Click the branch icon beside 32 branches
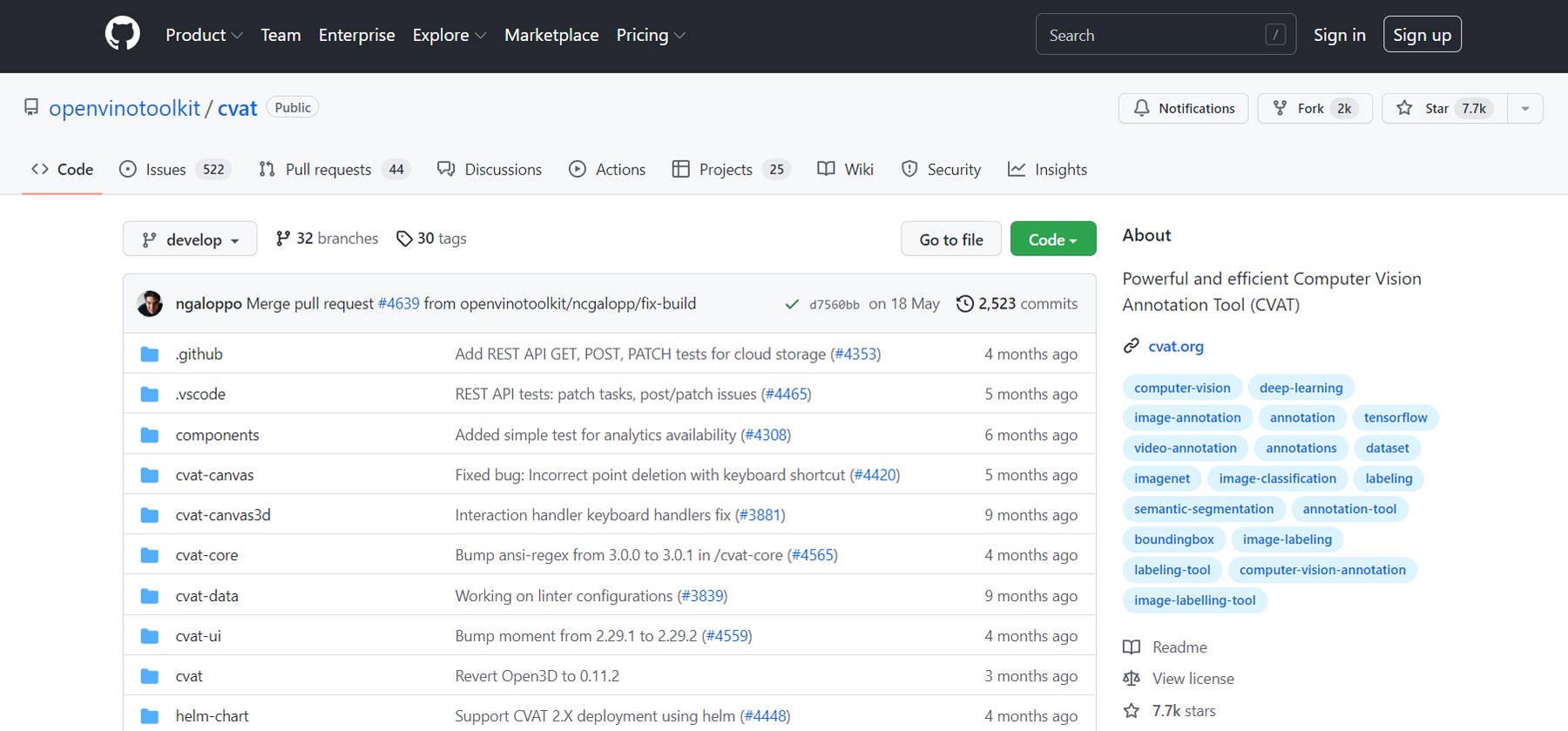 282,239
